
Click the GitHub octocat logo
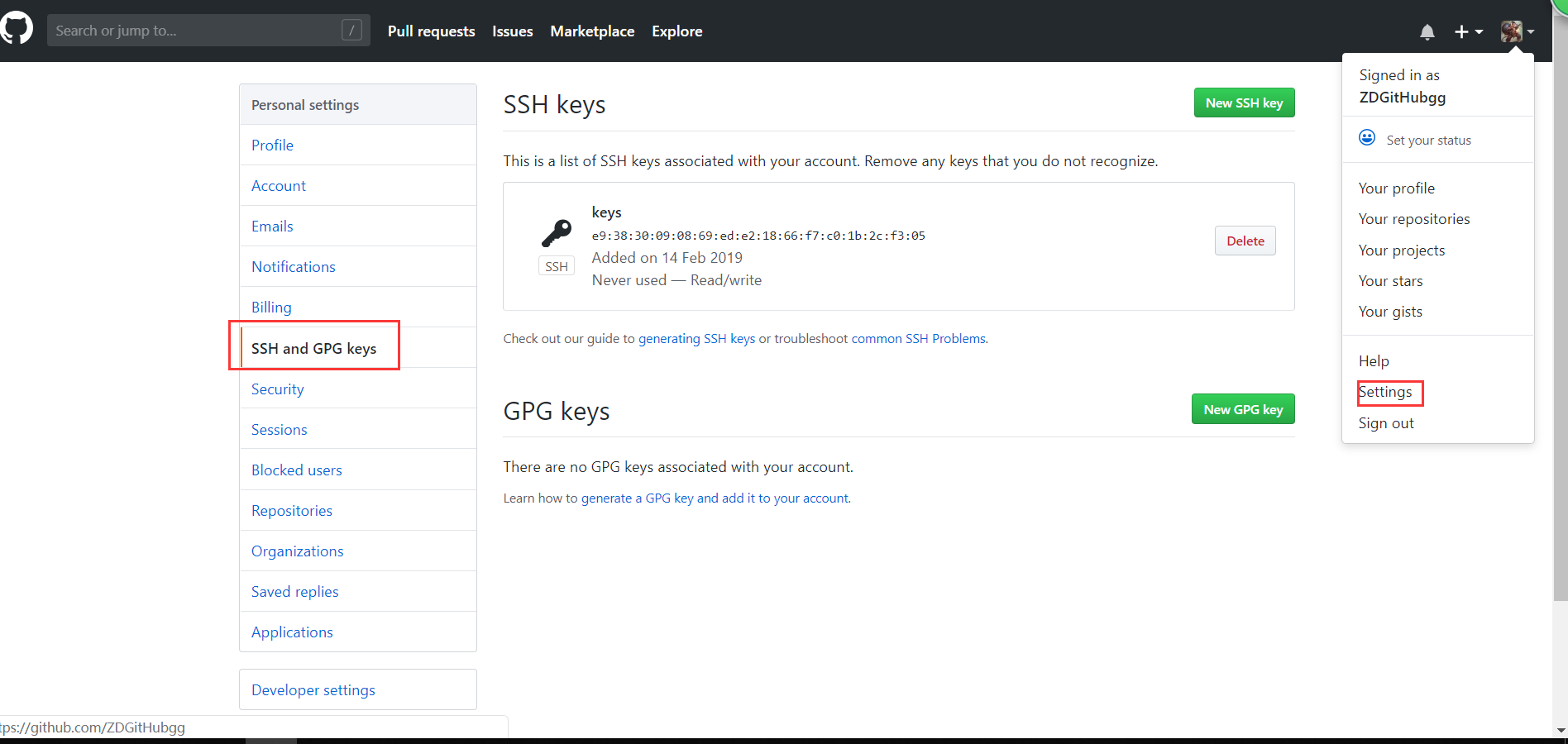pyautogui.click(x=16, y=29)
